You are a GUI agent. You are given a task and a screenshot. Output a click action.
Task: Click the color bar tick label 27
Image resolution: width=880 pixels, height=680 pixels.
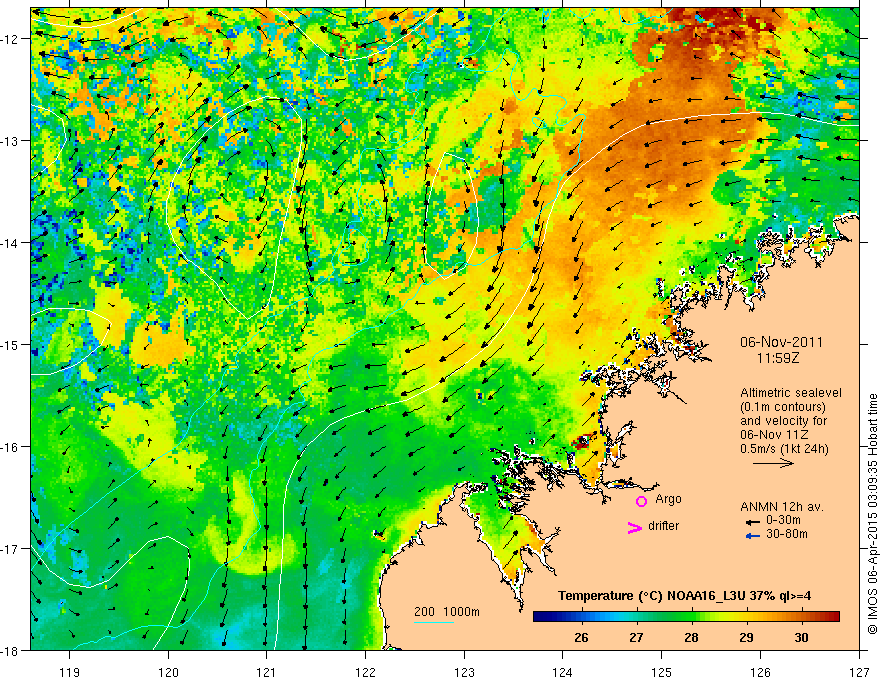click(x=636, y=638)
